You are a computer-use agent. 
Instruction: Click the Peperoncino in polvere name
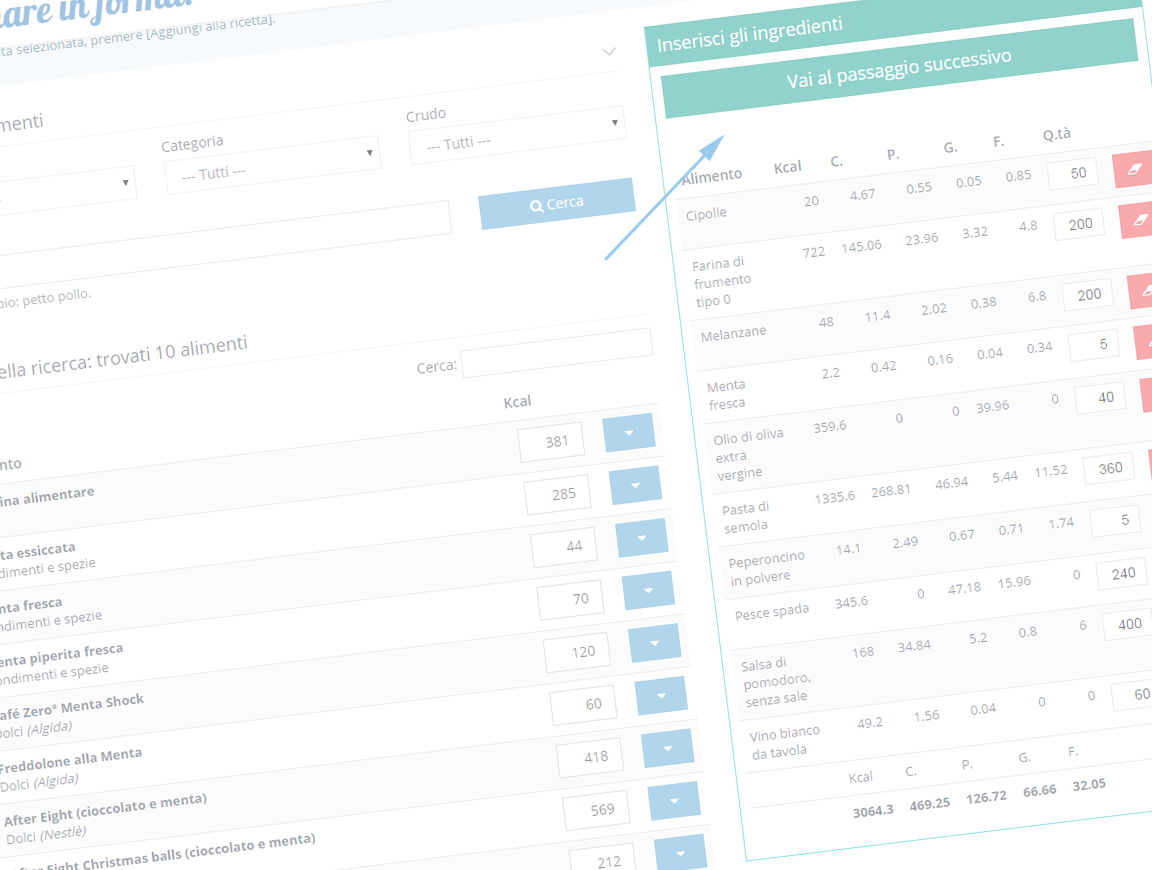(x=766, y=569)
